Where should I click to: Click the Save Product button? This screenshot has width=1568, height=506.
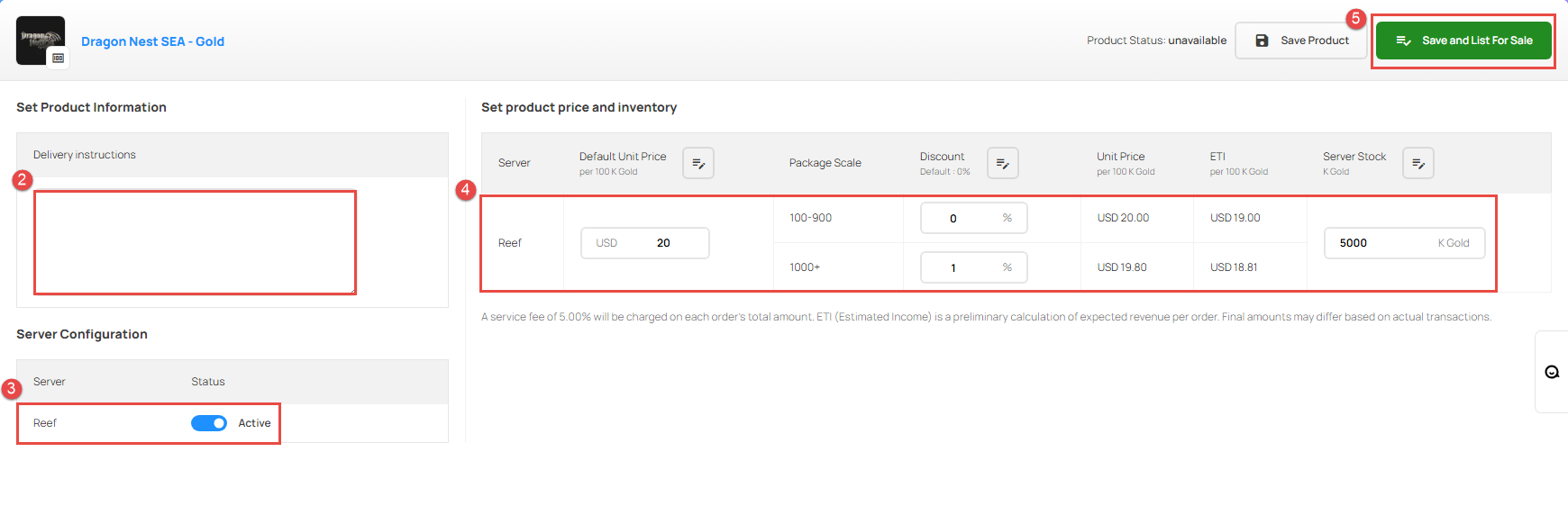[x=1300, y=41]
